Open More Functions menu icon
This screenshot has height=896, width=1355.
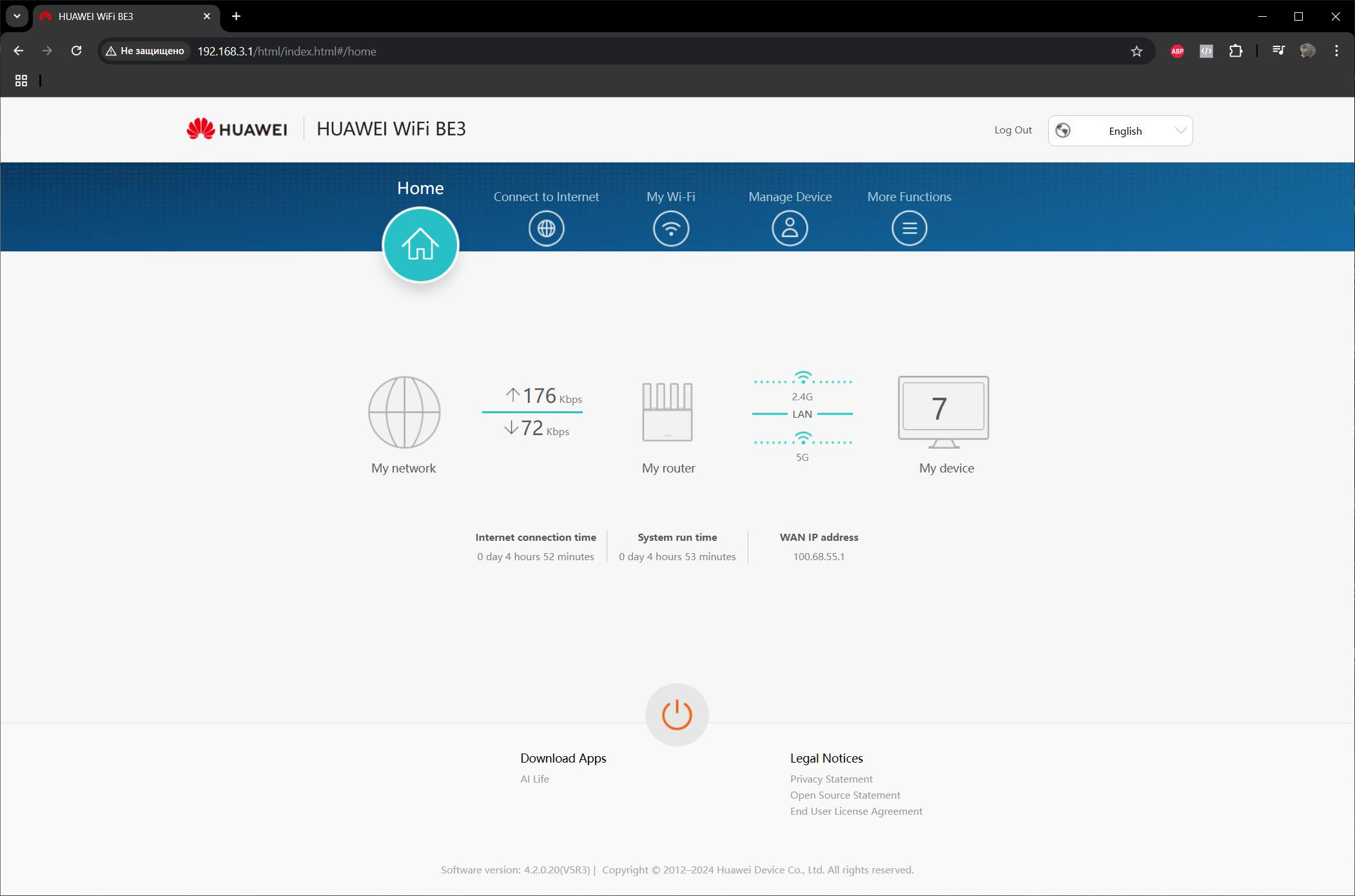tap(909, 228)
